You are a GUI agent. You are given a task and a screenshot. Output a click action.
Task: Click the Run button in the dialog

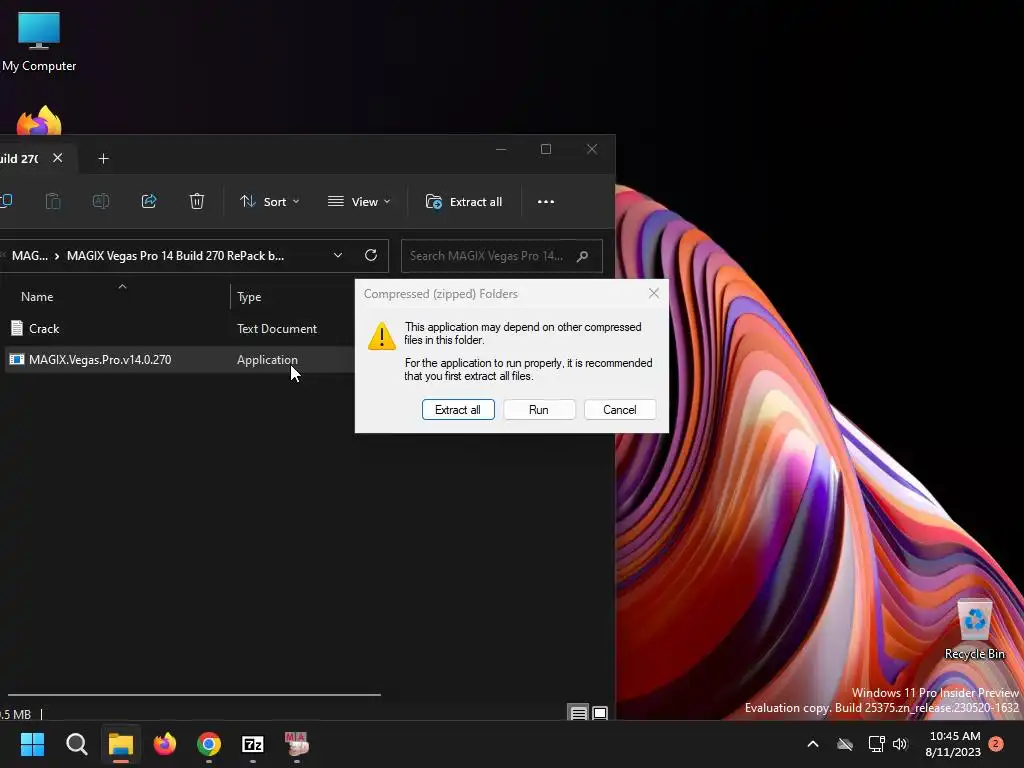point(539,409)
